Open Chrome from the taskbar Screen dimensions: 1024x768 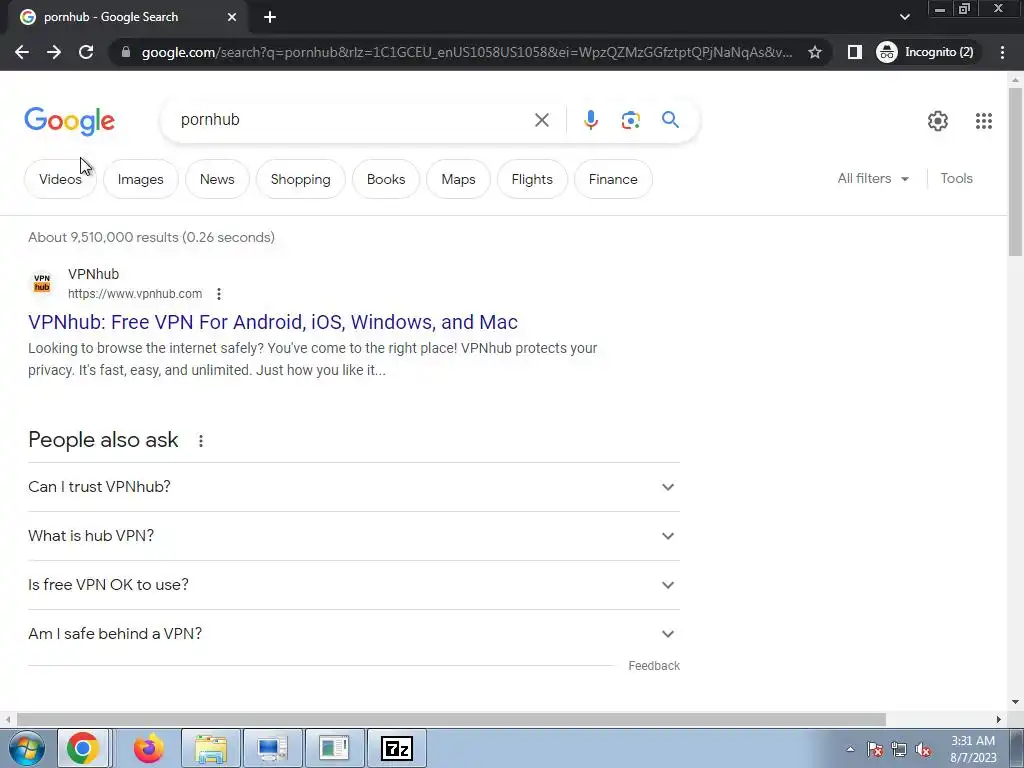(82, 748)
